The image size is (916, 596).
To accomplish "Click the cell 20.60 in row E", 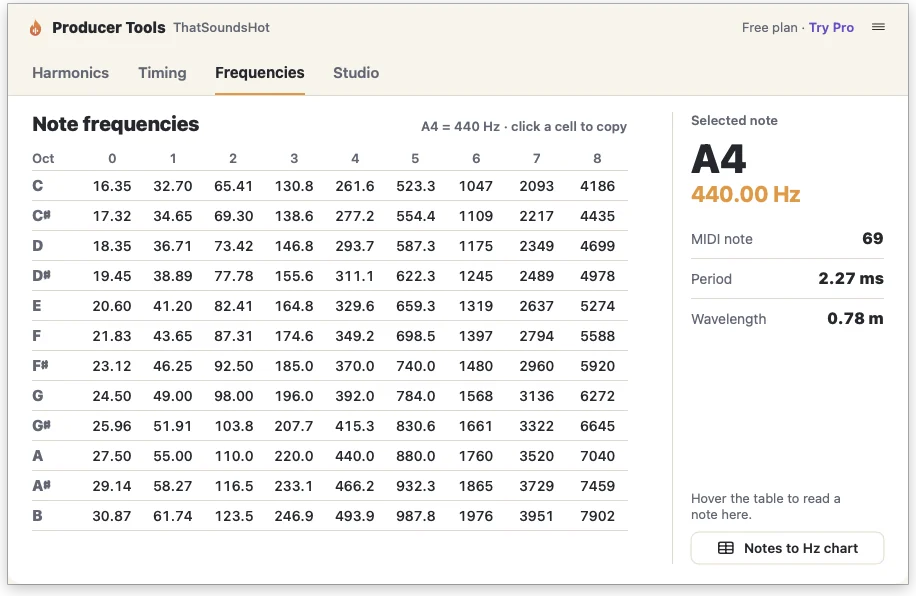I will (x=112, y=306).
